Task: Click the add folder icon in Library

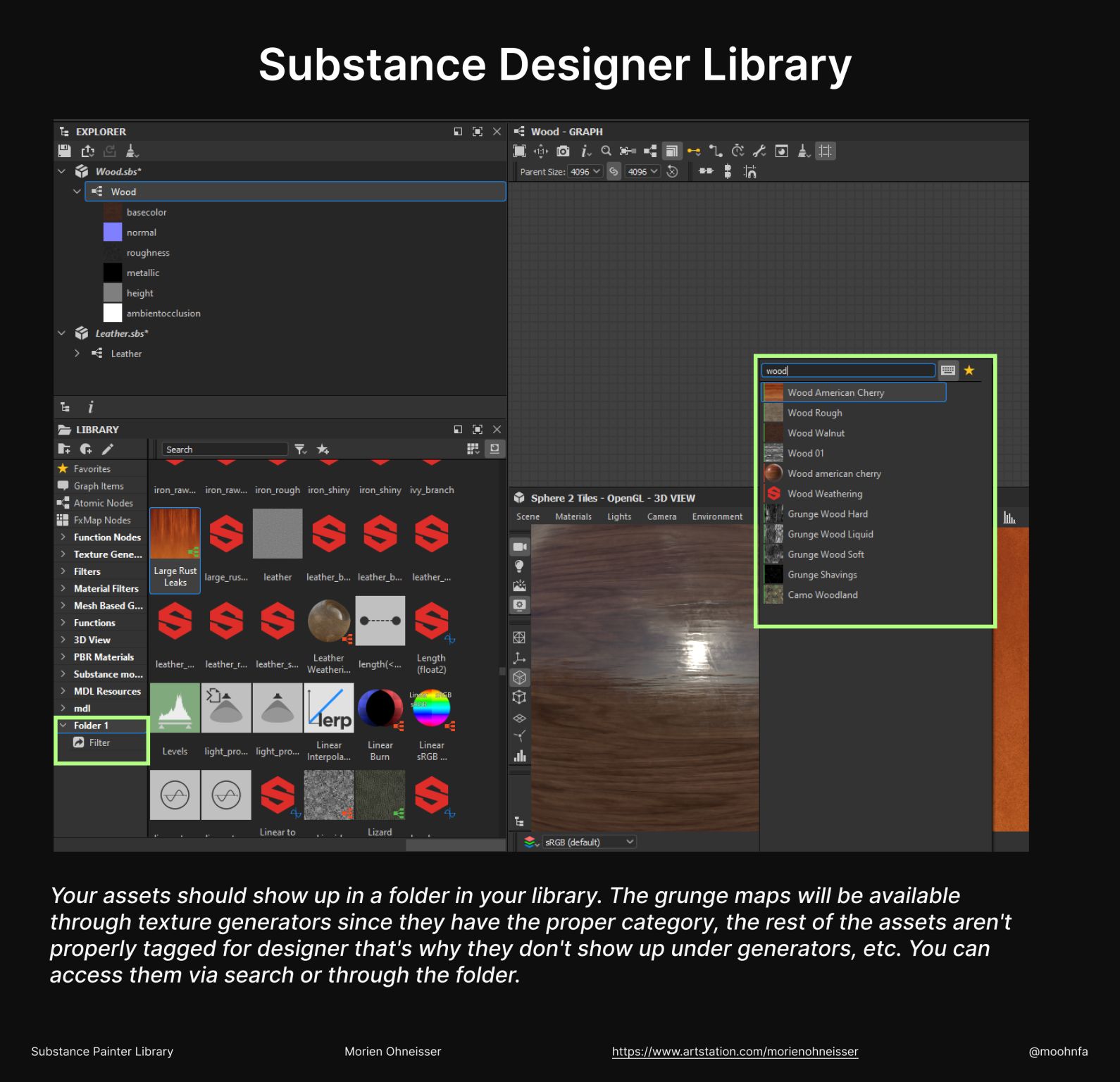Action: [x=65, y=449]
